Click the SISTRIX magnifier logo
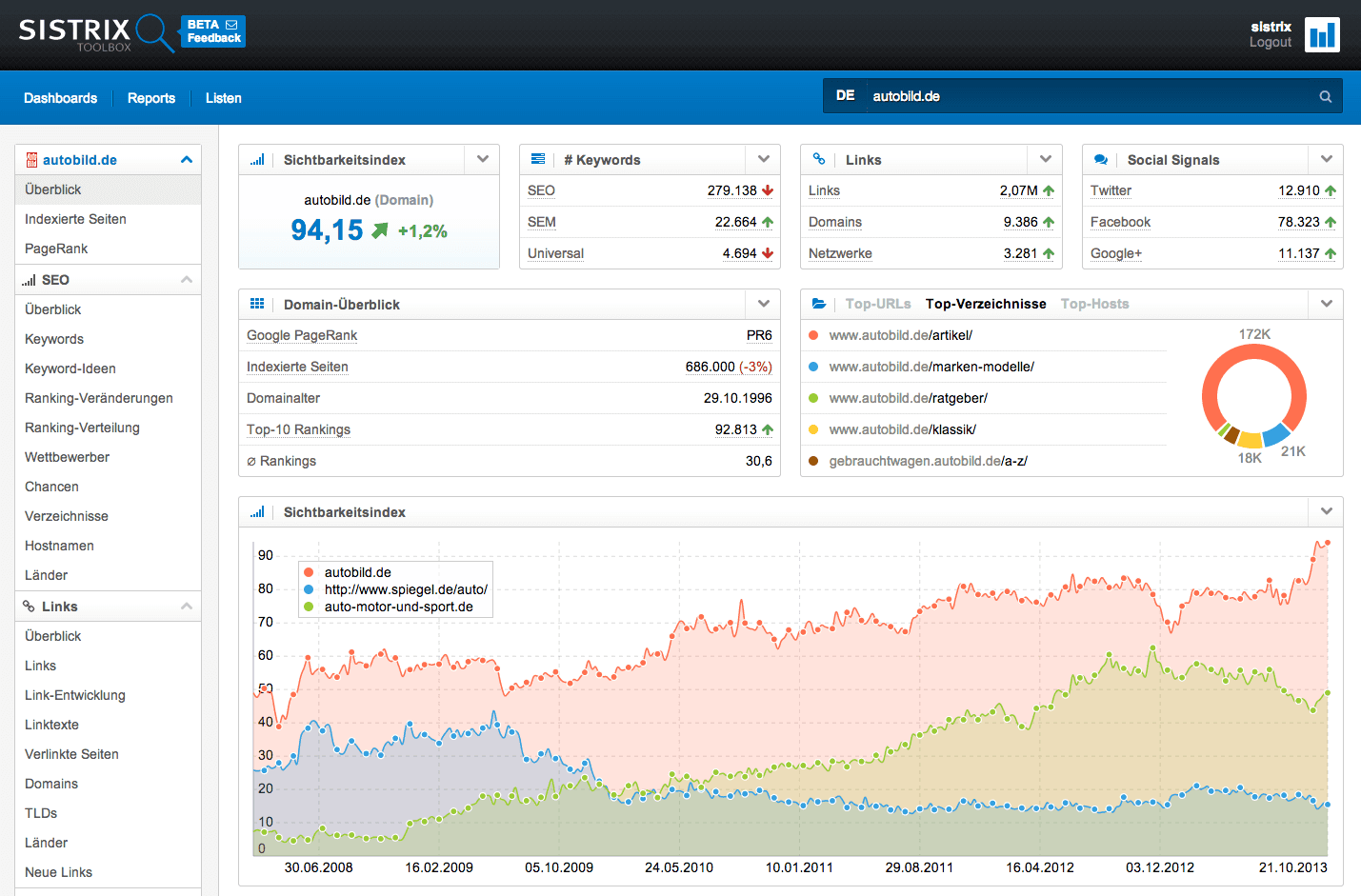The width and height of the screenshot is (1361, 896). tap(152, 30)
